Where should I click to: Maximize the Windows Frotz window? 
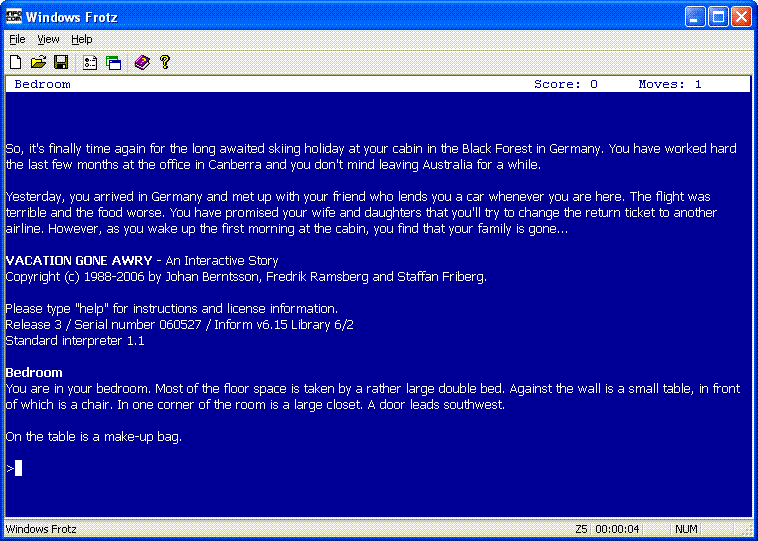click(x=718, y=17)
